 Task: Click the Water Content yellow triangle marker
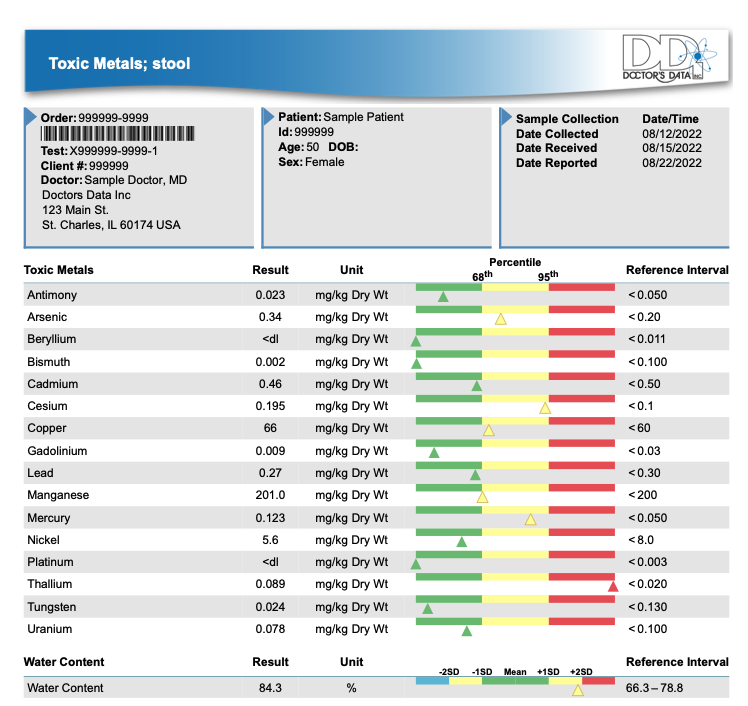pos(577,690)
